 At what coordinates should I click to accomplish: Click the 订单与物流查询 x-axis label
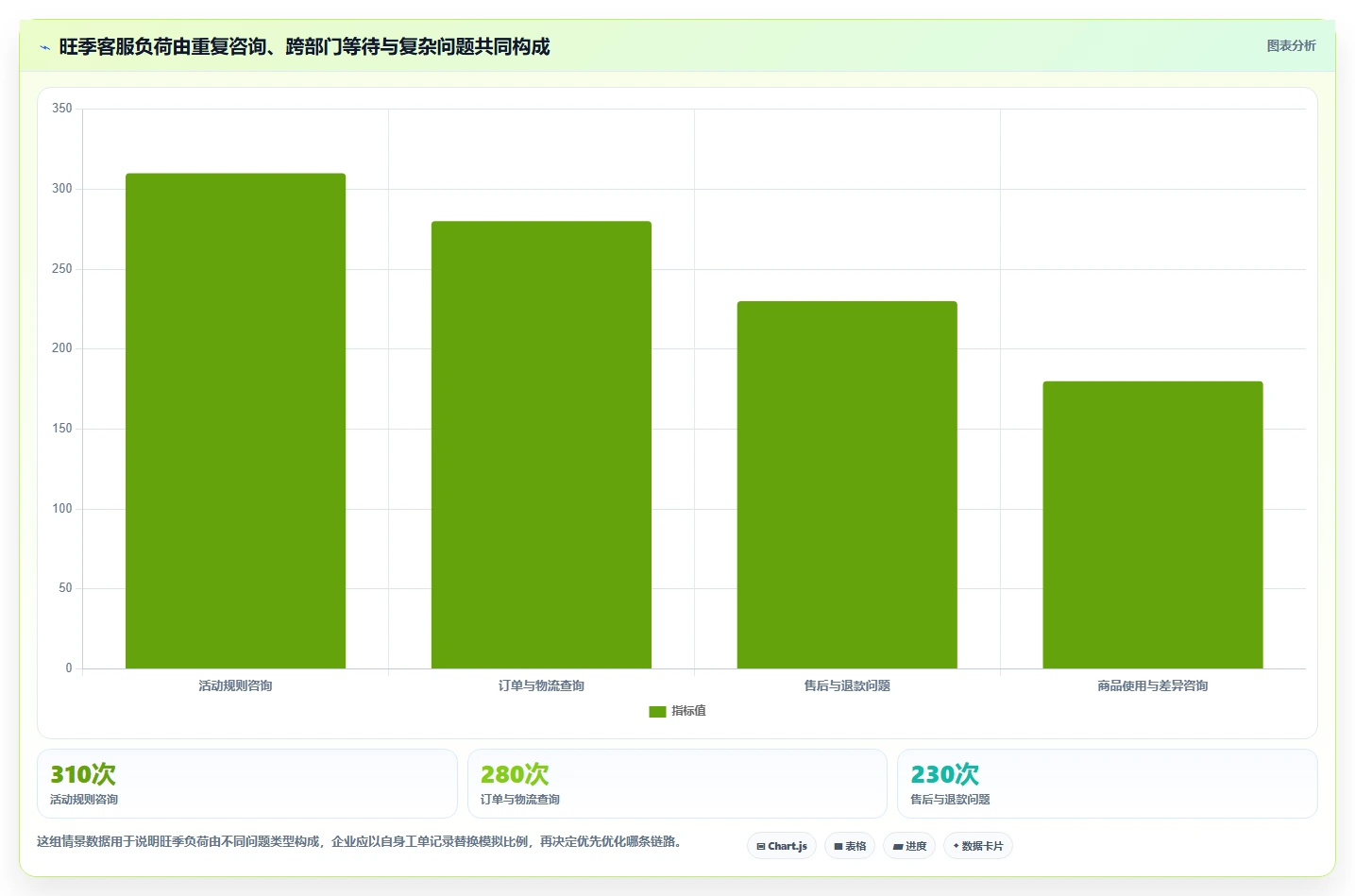(541, 685)
